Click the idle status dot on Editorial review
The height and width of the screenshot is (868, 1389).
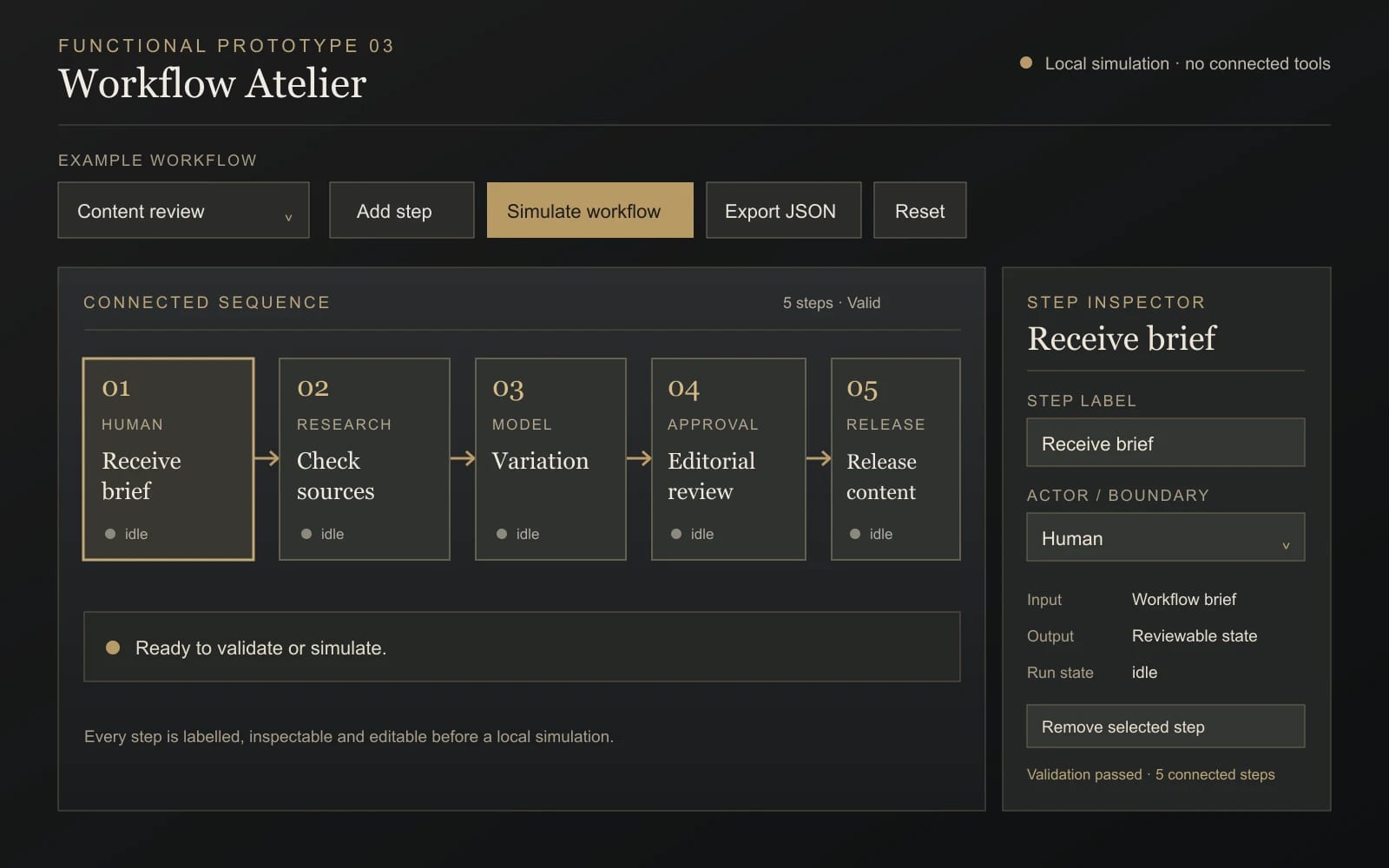tap(676, 534)
